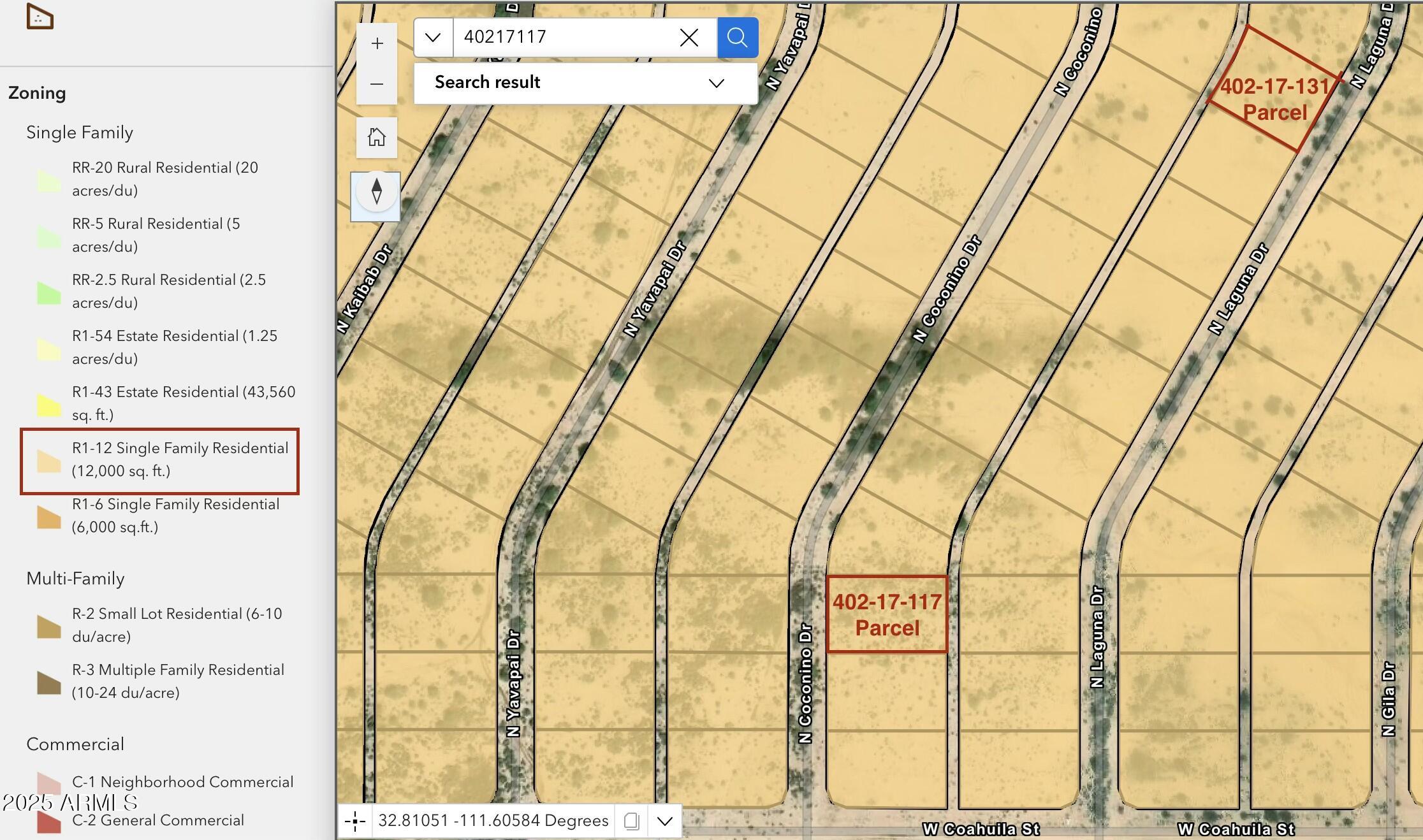Select the highlighted 402-17-117 Parcel on map
The width and height of the screenshot is (1423, 840).
point(888,614)
